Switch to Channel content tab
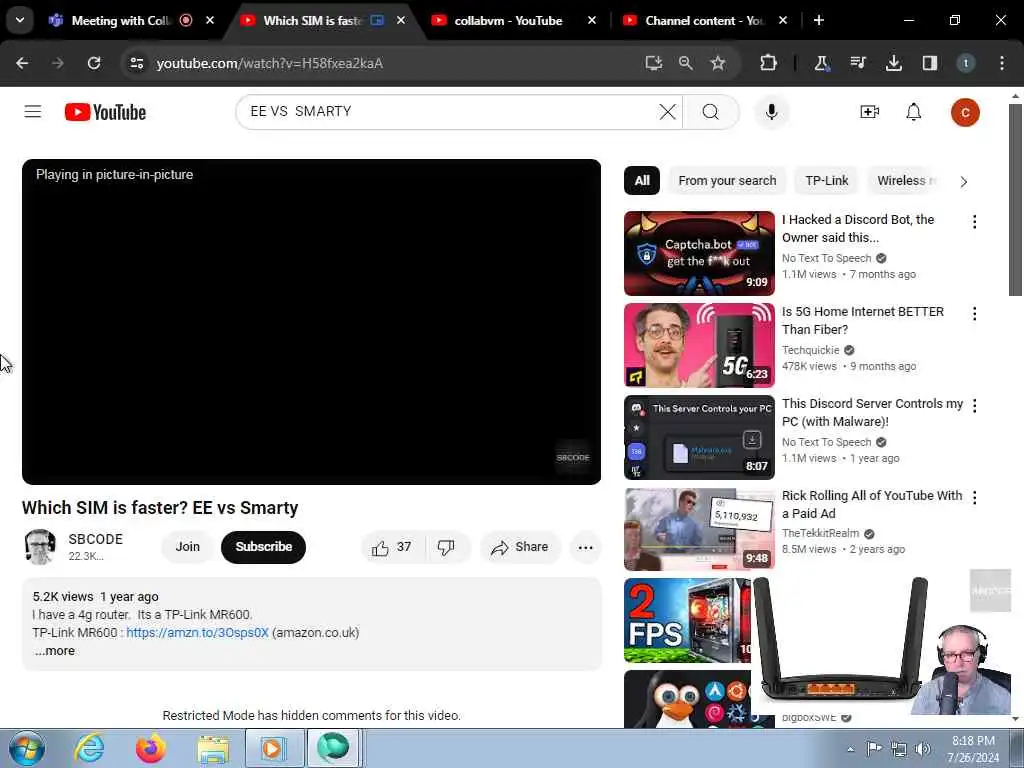Viewport: 1024px width, 768px height. pos(704,20)
